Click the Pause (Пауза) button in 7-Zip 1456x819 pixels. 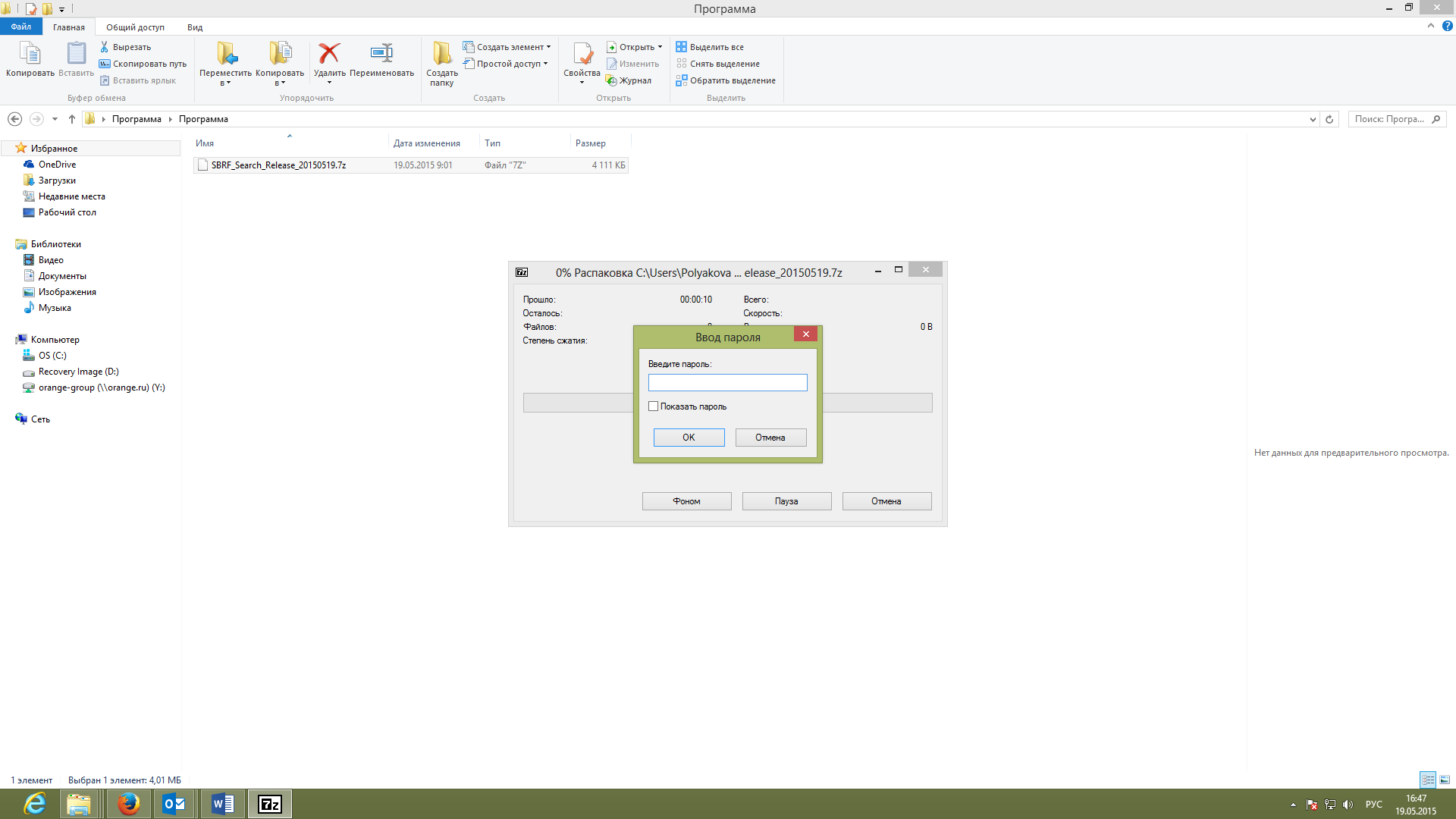click(x=786, y=501)
